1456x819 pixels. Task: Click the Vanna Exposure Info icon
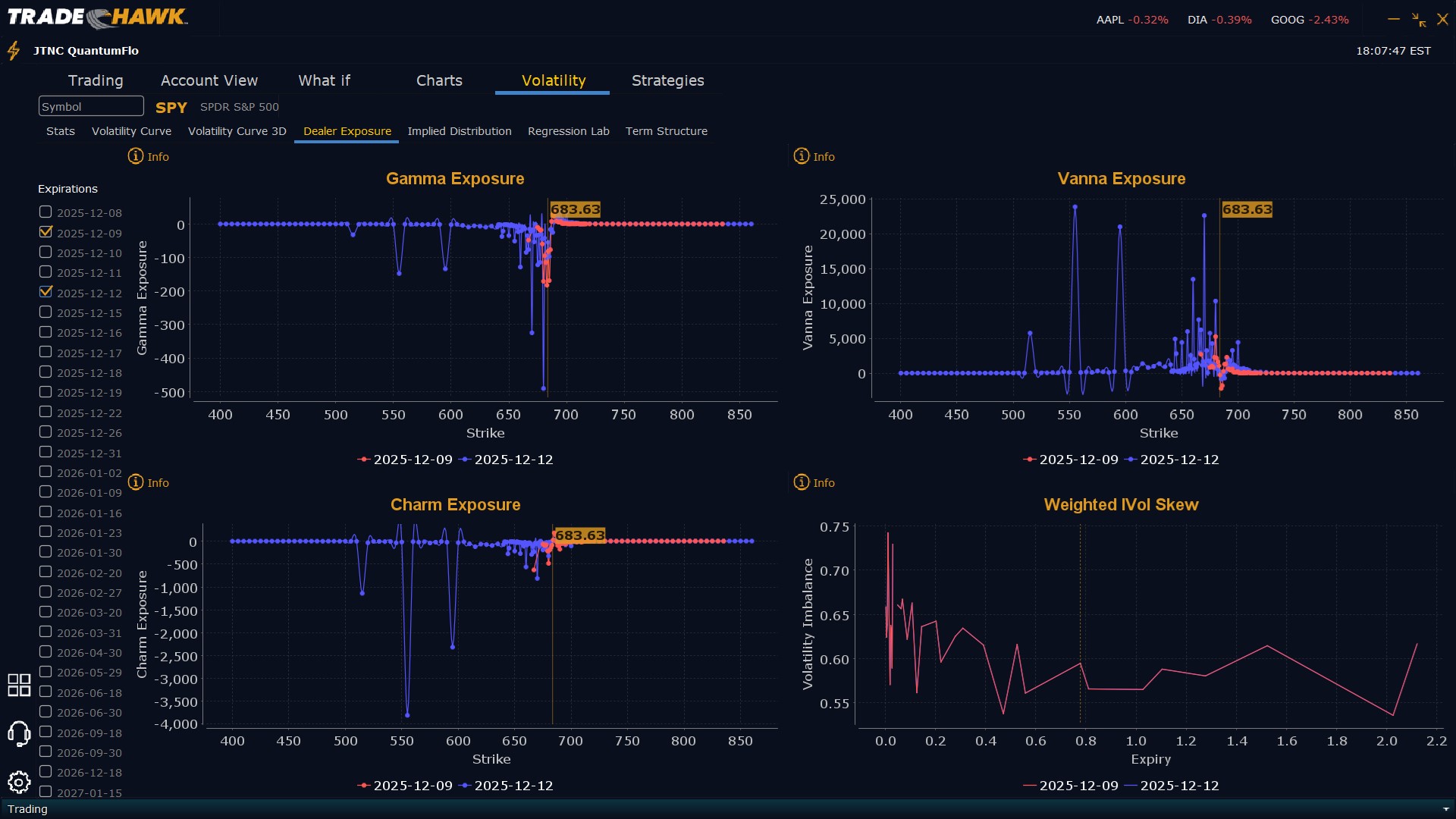(x=802, y=156)
